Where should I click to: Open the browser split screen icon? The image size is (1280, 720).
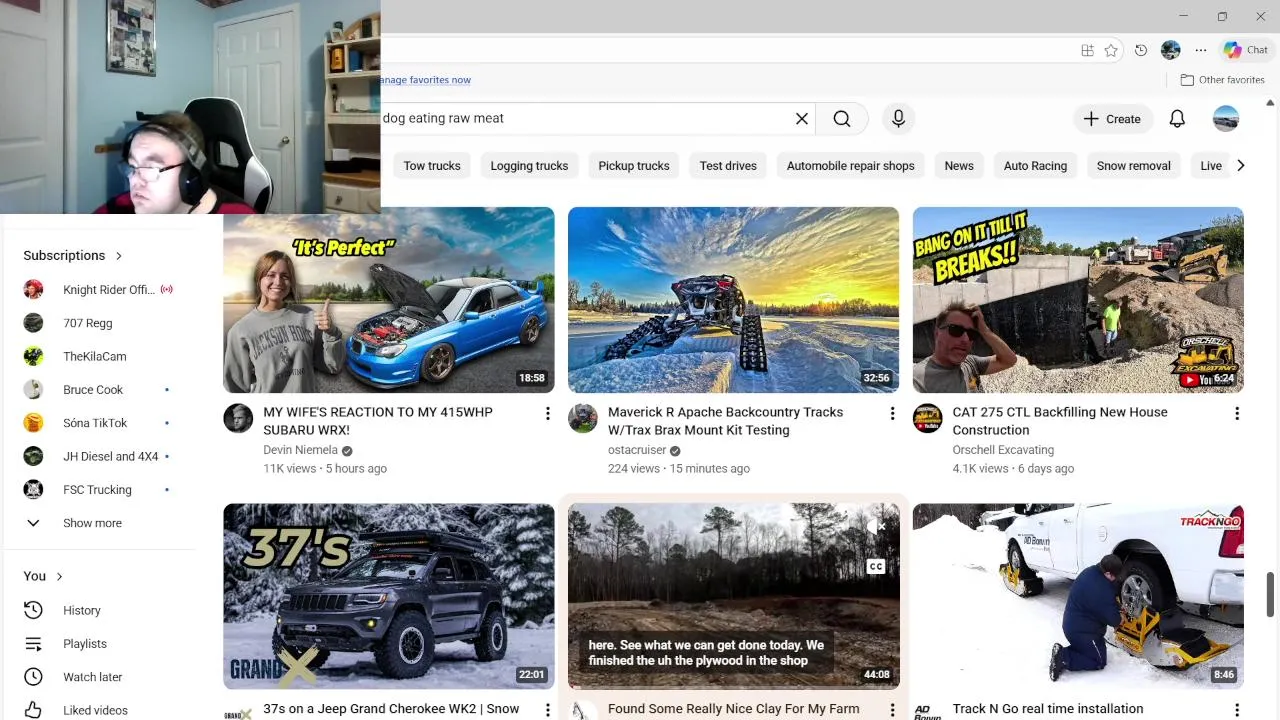(1087, 51)
